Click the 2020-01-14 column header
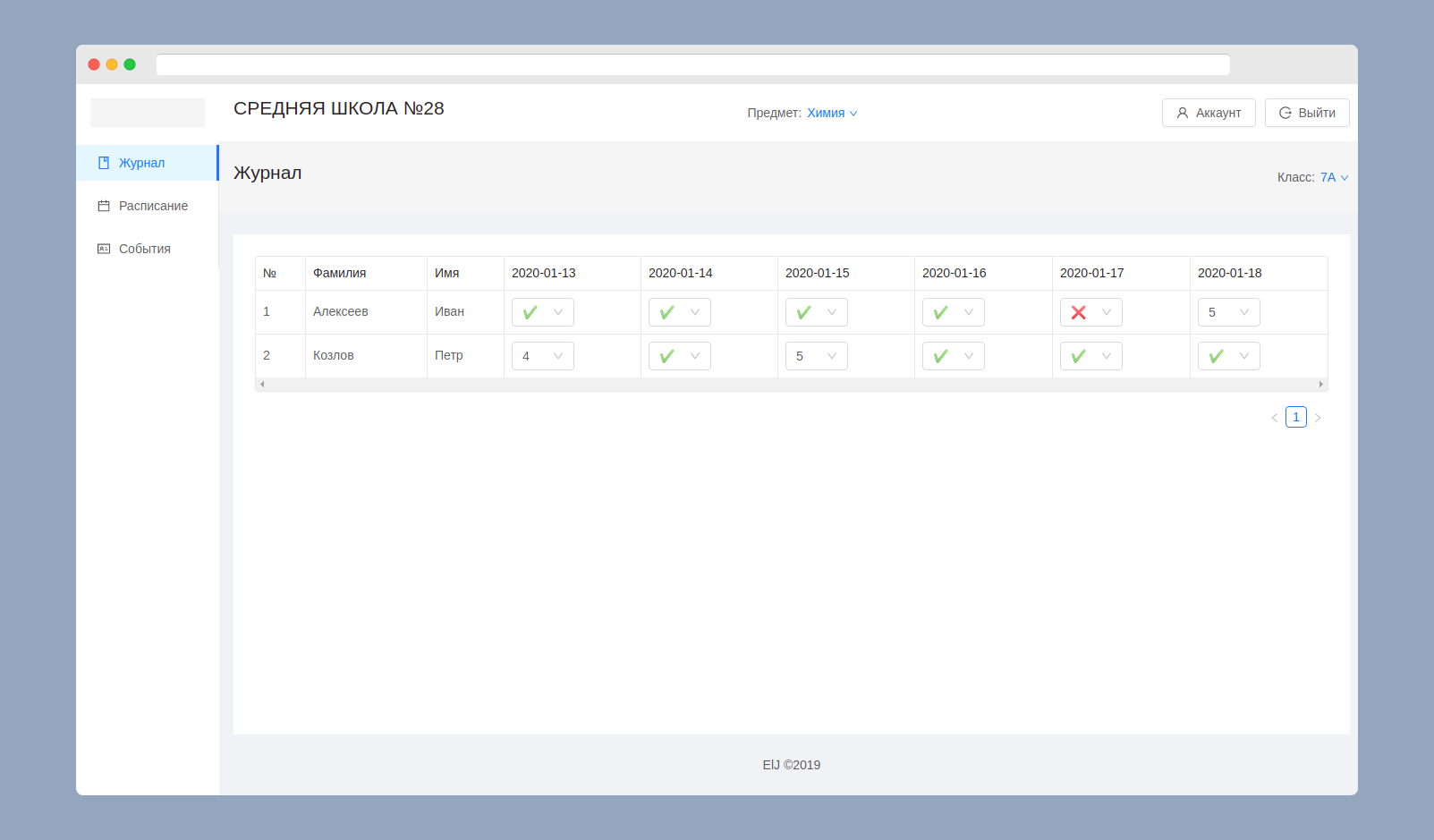The height and width of the screenshot is (840, 1434). 709,273
